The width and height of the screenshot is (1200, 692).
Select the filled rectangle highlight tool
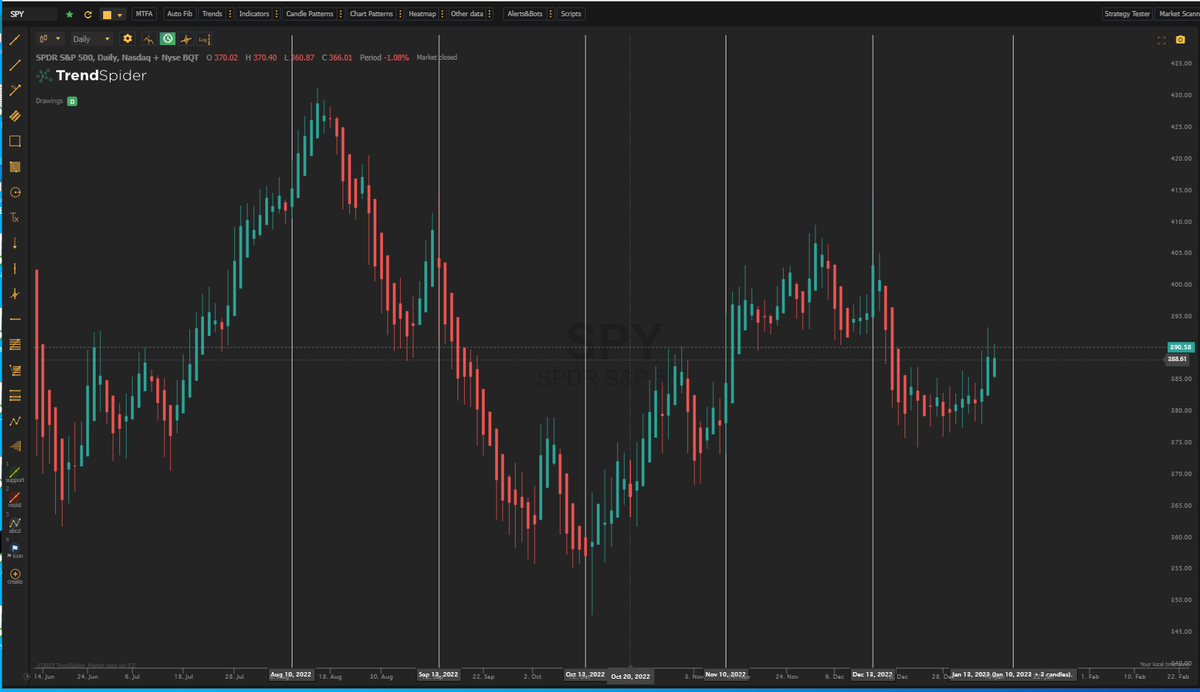(x=15, y=167)
